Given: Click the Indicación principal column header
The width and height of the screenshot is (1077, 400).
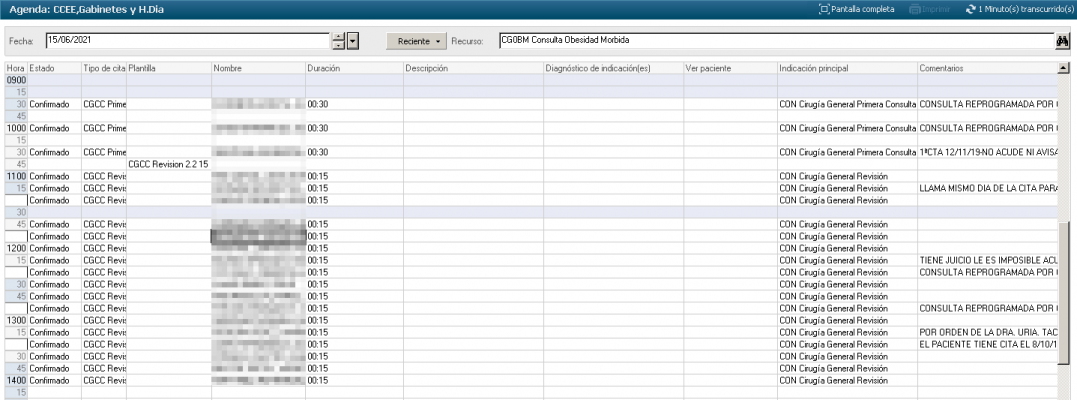Looking at the screenshot, I should (x=846, y=68).
